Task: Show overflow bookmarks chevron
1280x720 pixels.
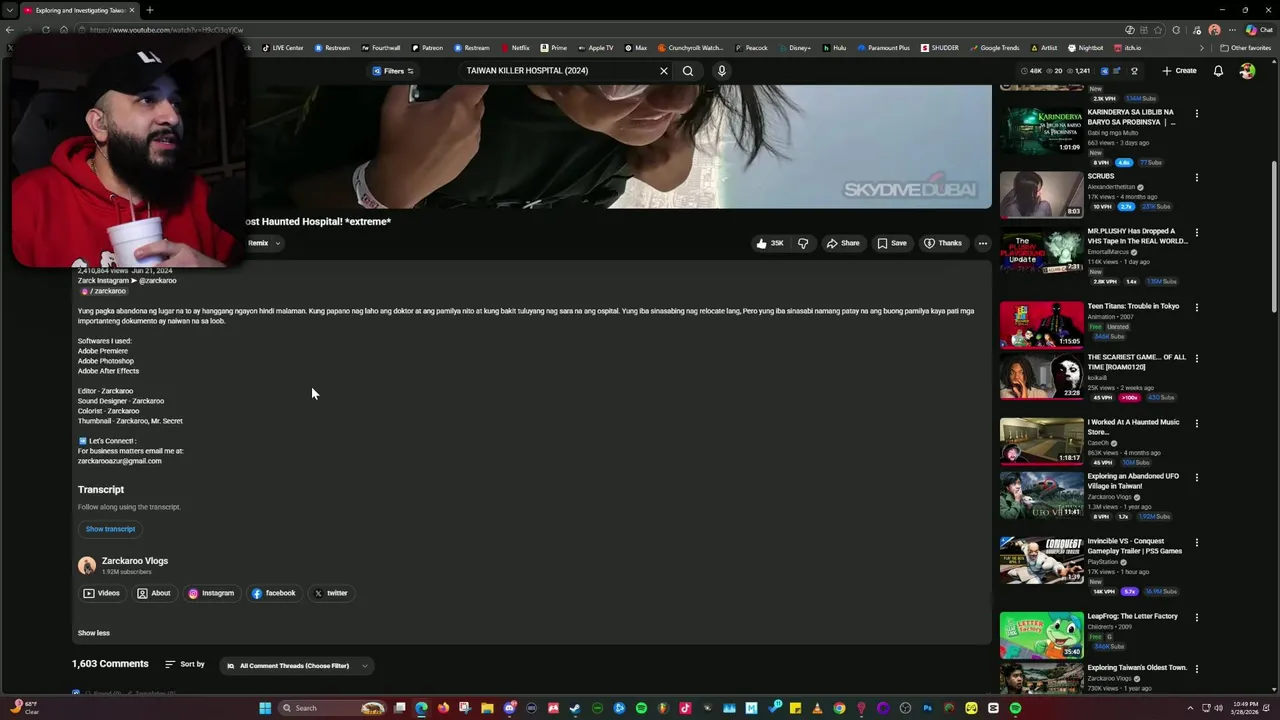Action: [x=1202, y=48]
